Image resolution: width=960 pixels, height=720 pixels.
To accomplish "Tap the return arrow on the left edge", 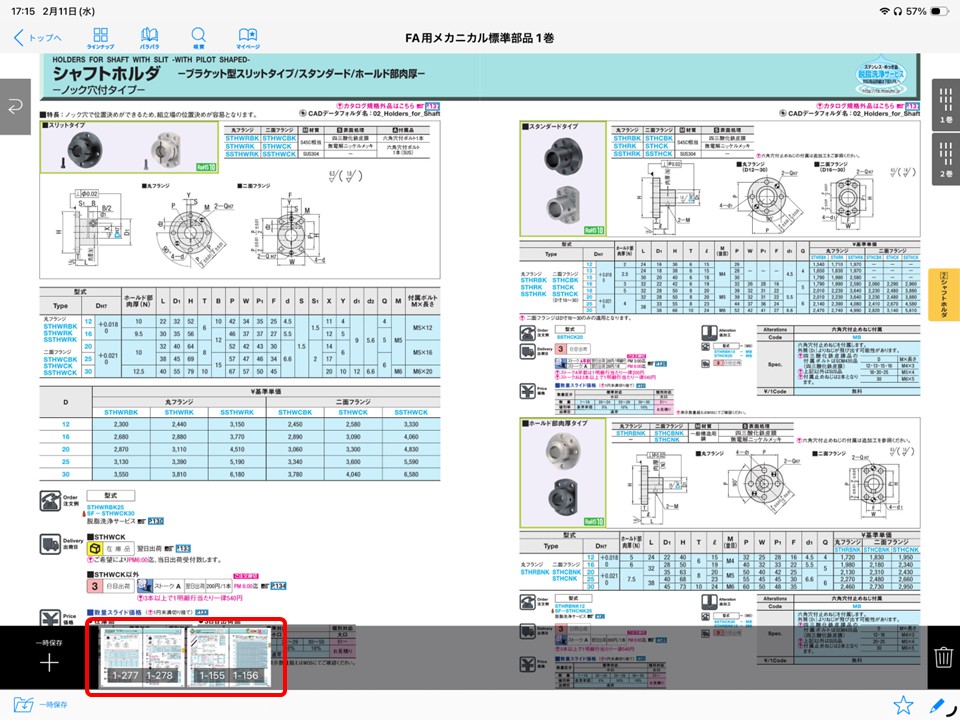I will tap(18, 107).
